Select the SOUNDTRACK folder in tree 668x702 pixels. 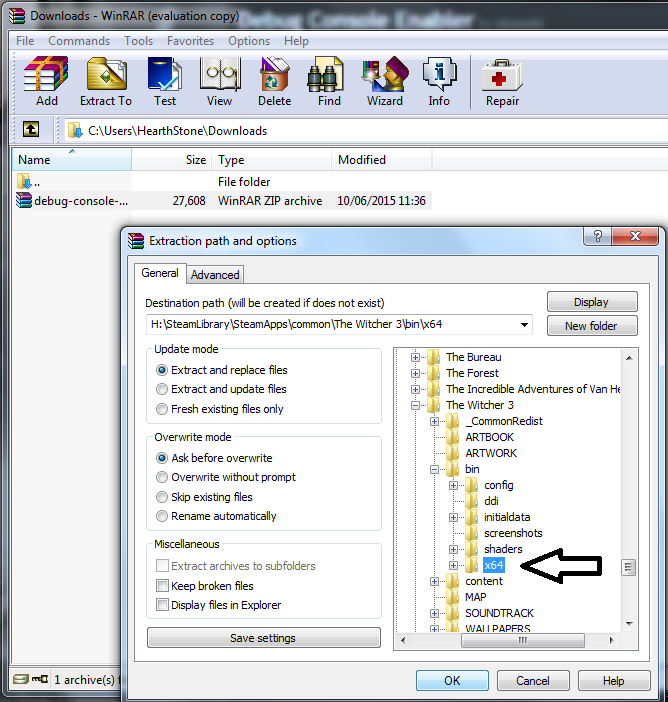(x=499, y=613)
